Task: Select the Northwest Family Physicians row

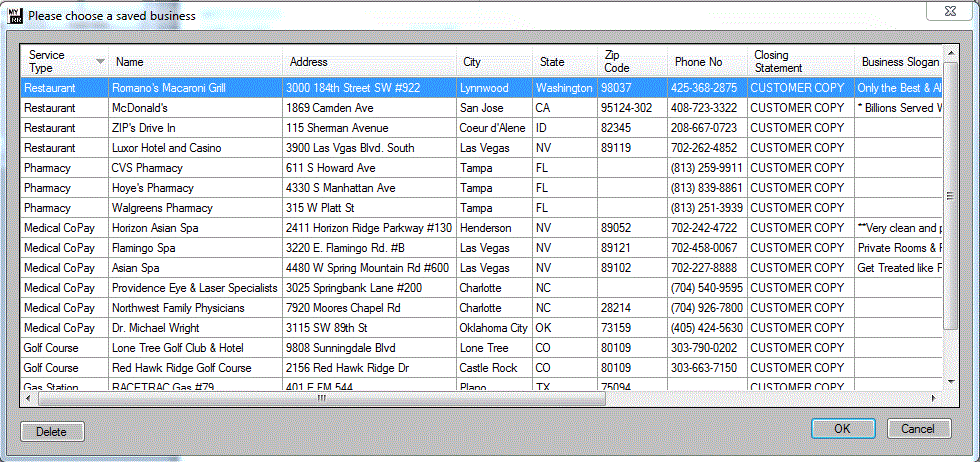Action: pyautogui.click(x=481, y=308)
